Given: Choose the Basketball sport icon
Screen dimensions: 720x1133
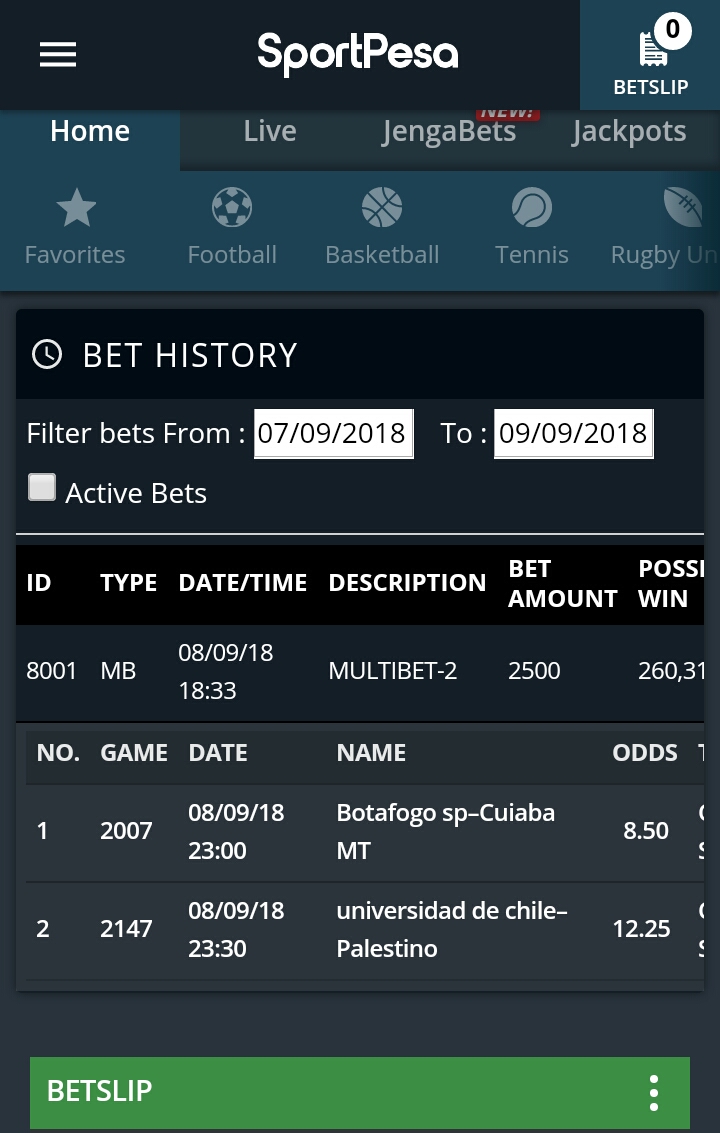Looking at the screenshot, I should click(382, 209).
